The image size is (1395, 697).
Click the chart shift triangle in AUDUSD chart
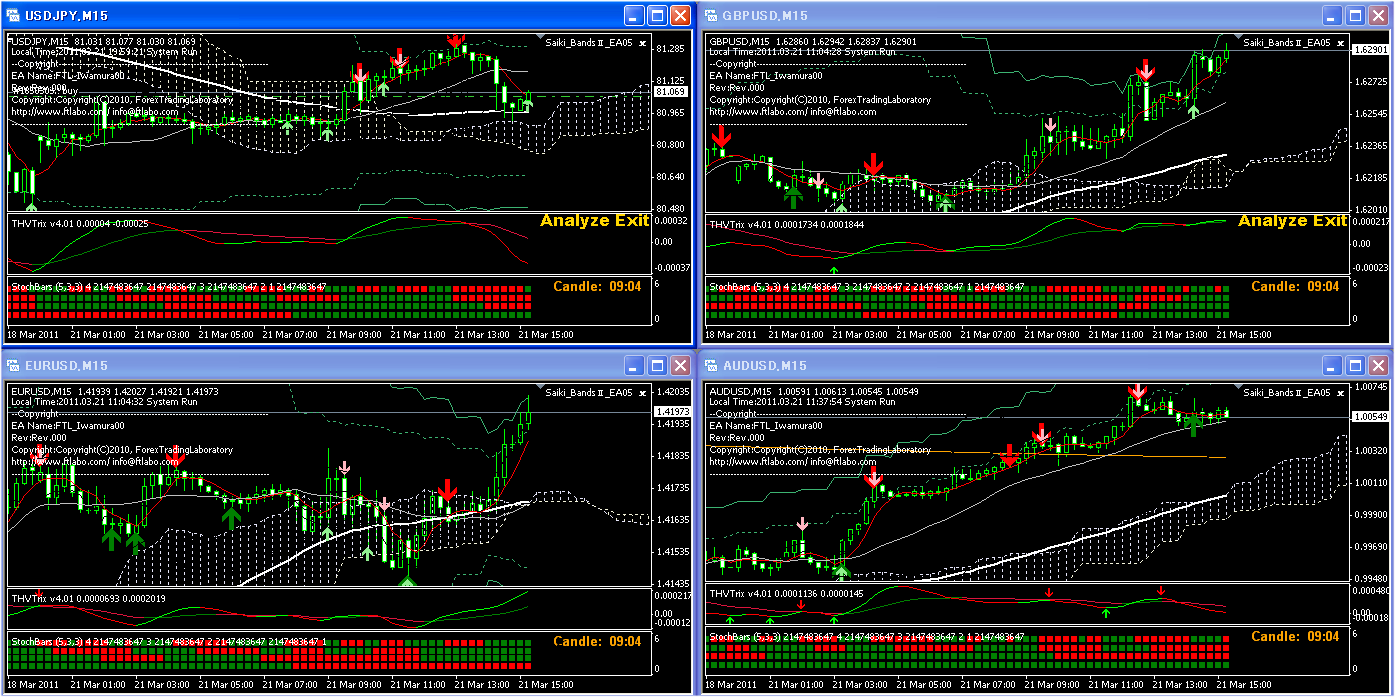tap(1237, 386)
